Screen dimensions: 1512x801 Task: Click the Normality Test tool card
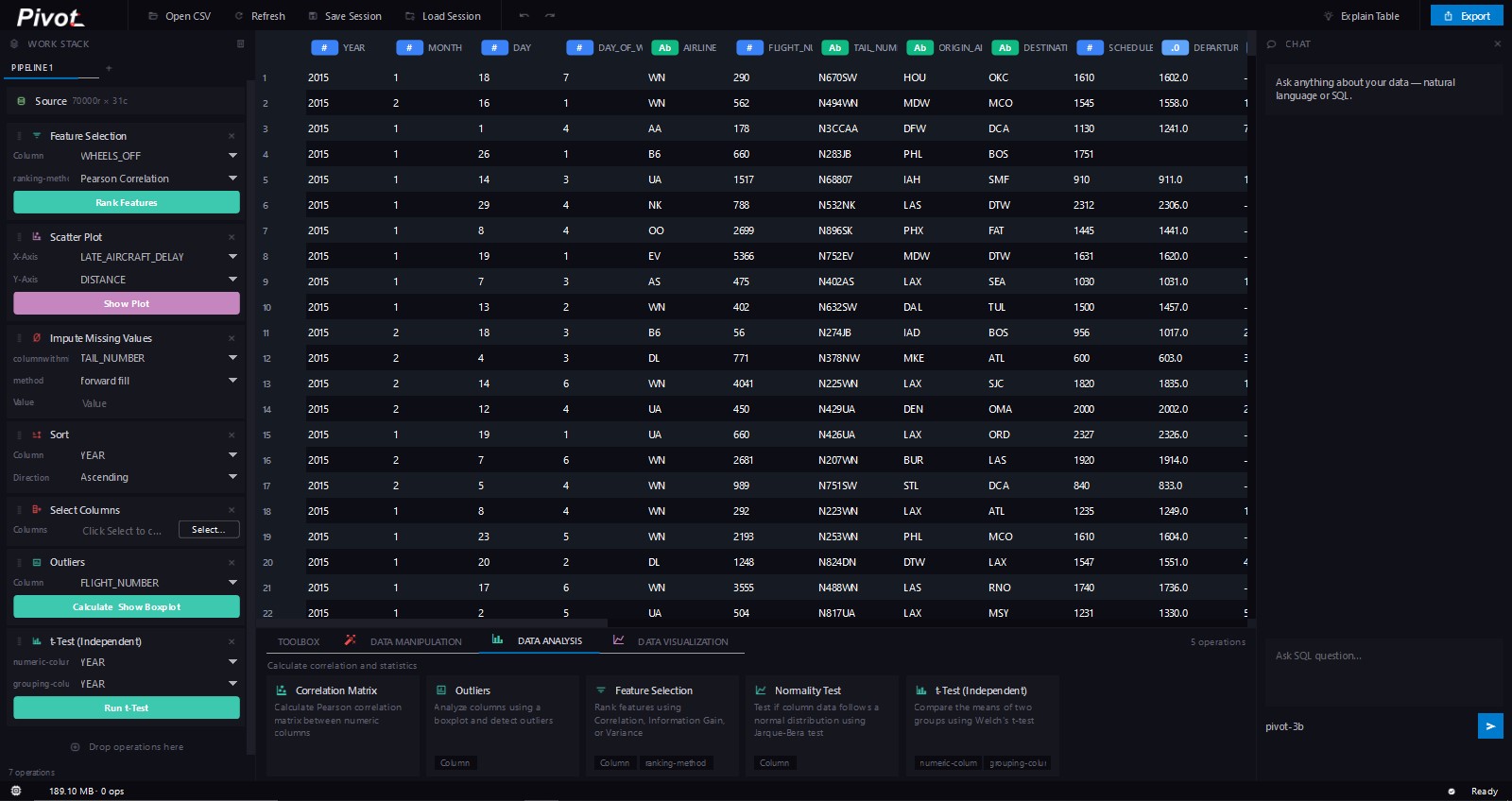[822, 725]
